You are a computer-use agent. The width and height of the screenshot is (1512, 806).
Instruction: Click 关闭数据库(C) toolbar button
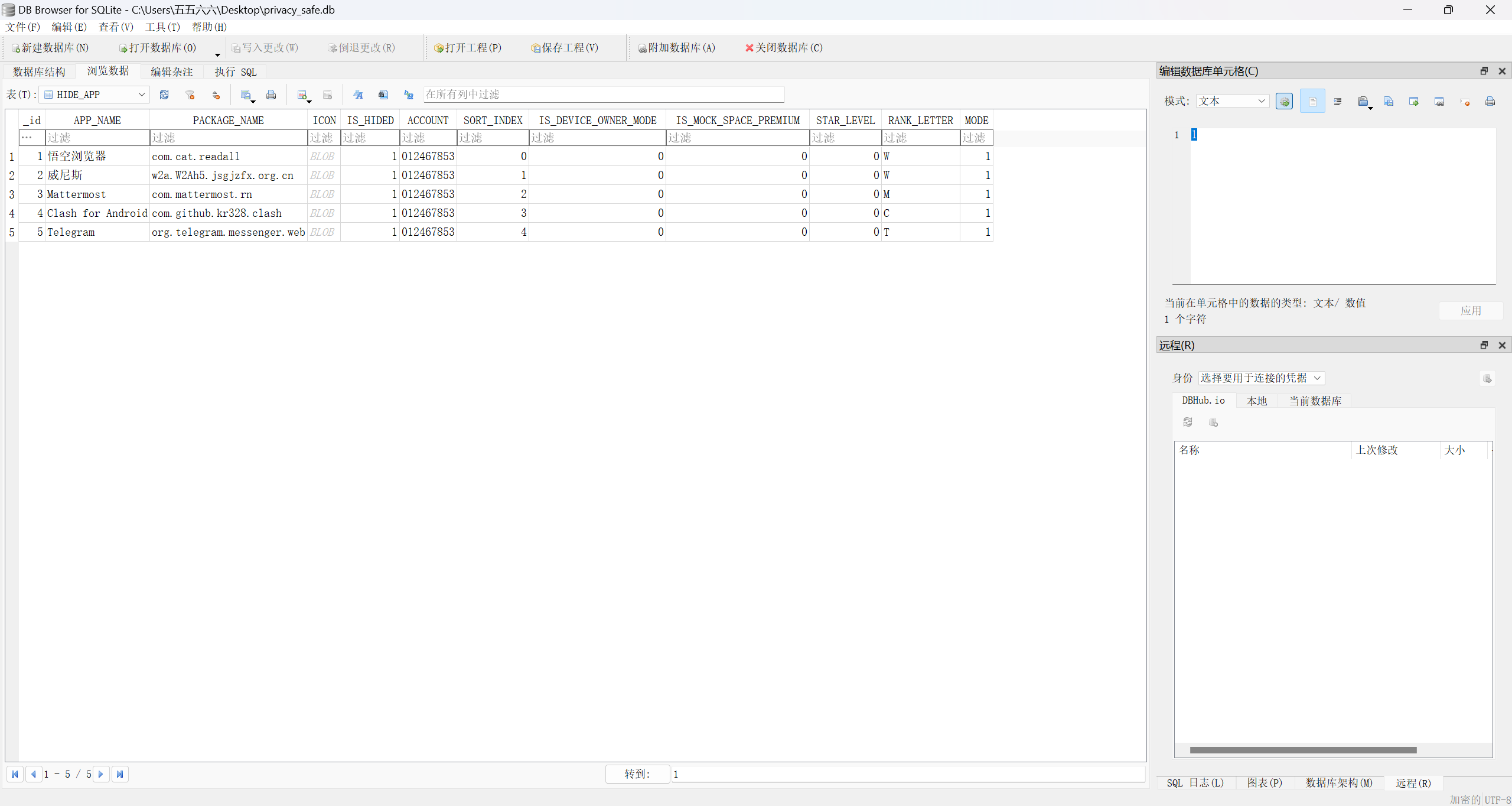pos(784,48)
